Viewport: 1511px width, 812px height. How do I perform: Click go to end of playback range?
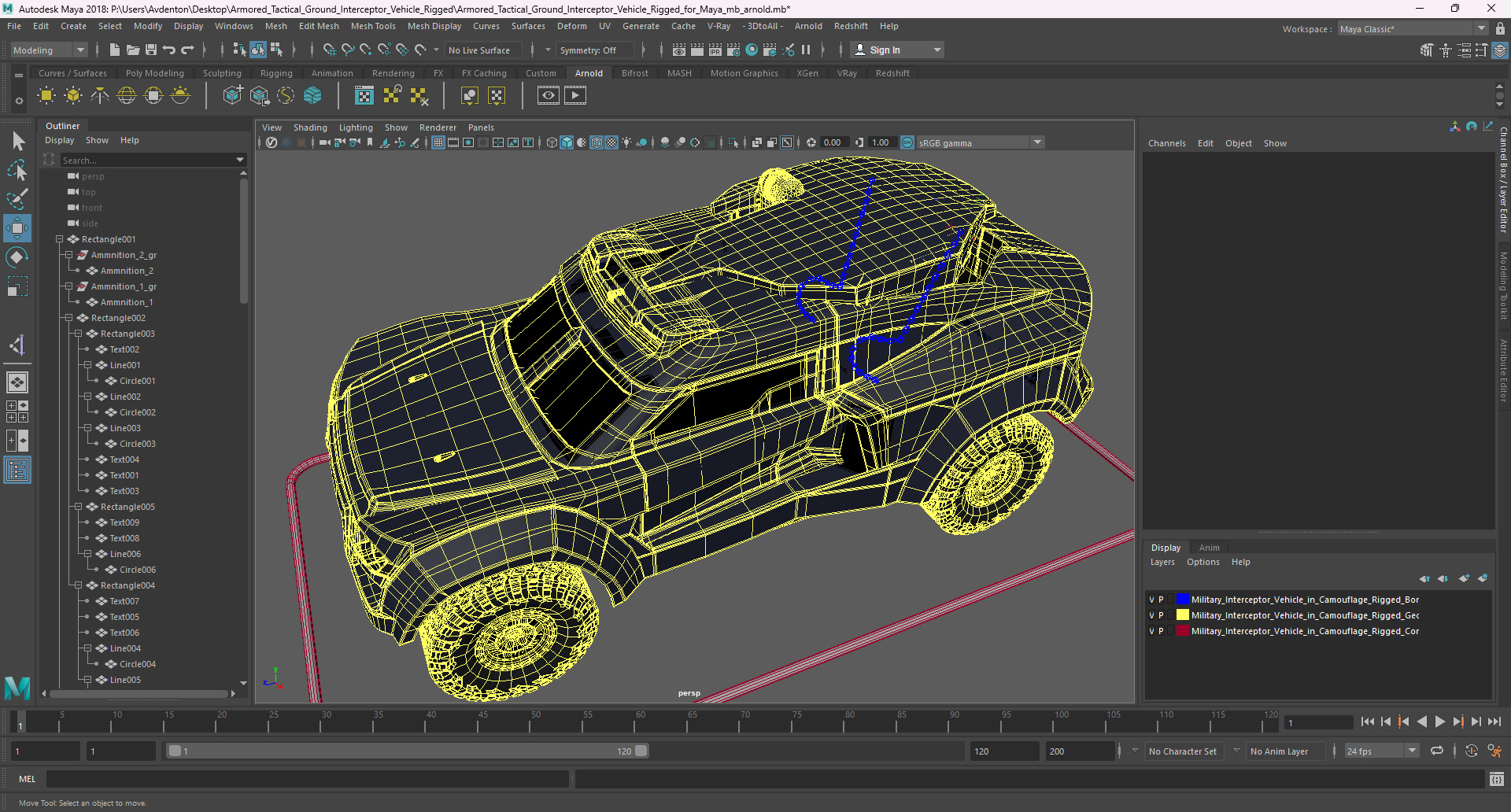tap(1494, 722)
